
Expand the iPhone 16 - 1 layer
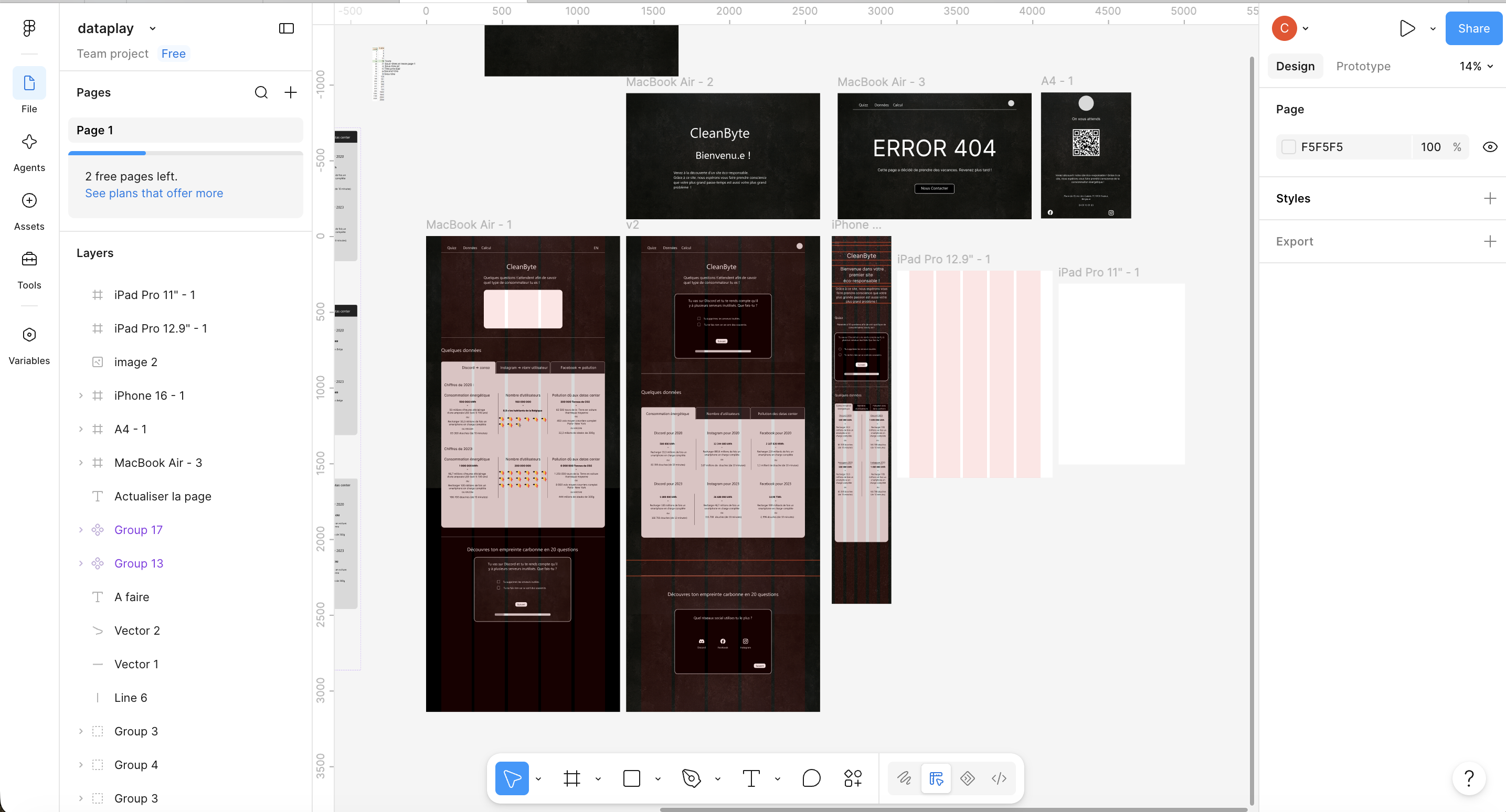(81, 396)
